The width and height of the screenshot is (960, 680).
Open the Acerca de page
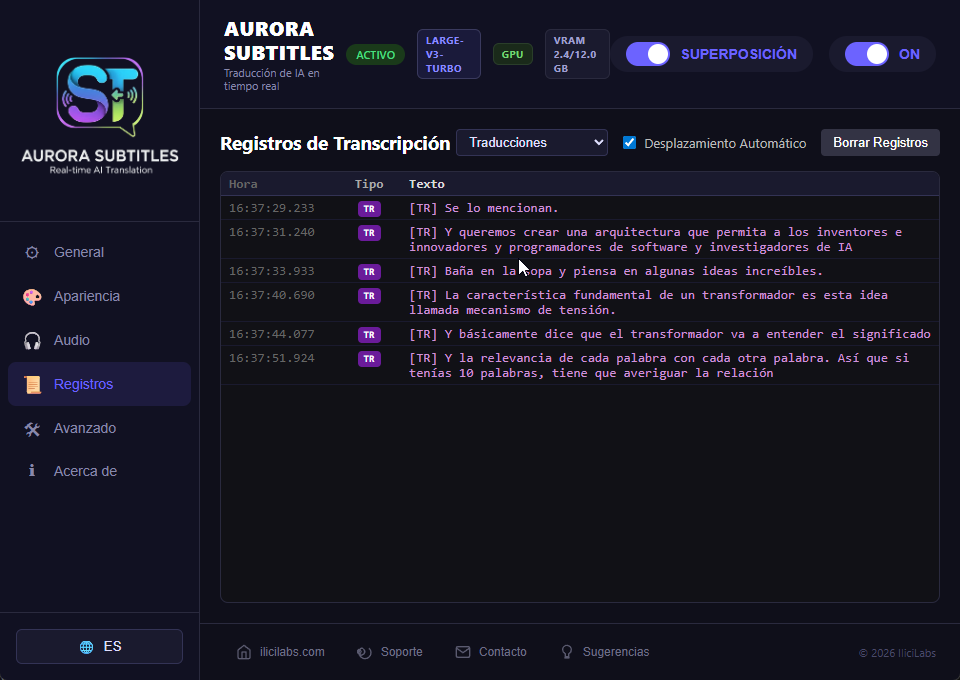click(x=99, y=471)
